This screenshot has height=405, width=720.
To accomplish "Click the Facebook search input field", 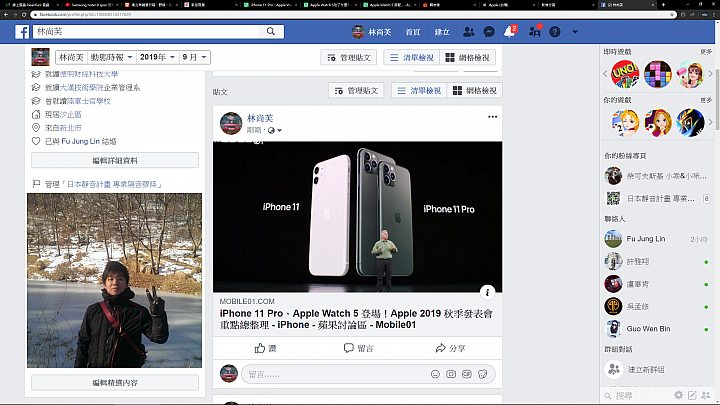I will pyautogui.click(x=146, y=31).
